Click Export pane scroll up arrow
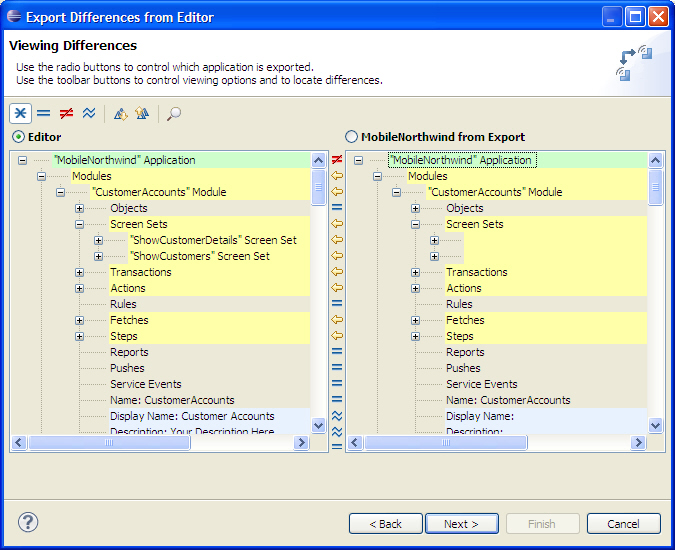The width and height of the screenshot is (675, 550). (655, 161)
